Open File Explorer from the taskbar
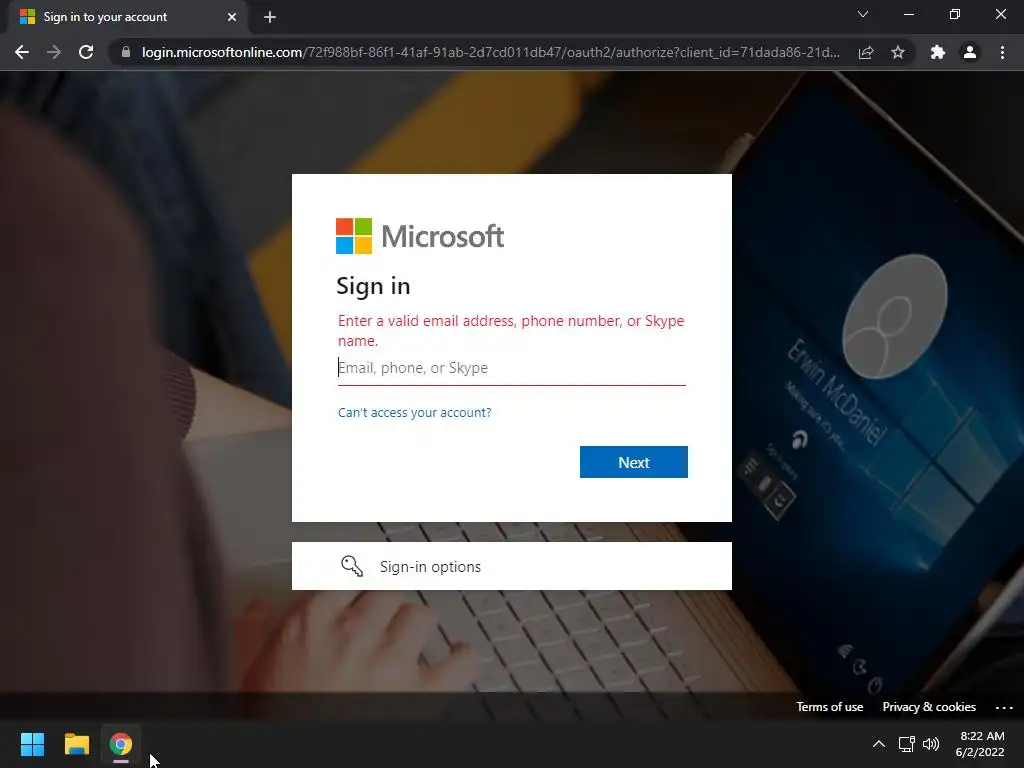Screen dimensions: 1024x768 click(76, 744)
